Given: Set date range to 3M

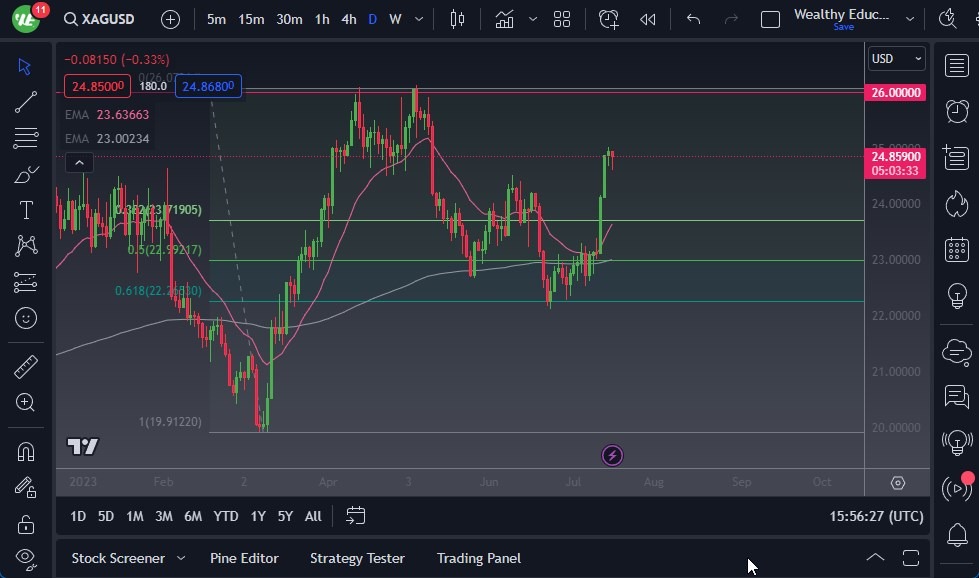Looking at the screenshot, I should (x=164, y=516).
